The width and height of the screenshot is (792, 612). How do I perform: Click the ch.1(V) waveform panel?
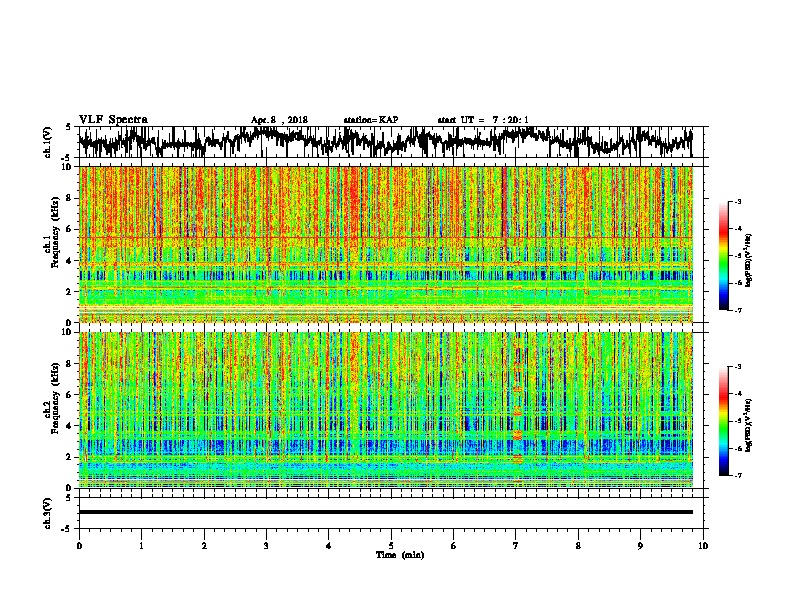[x=393, y=142]
